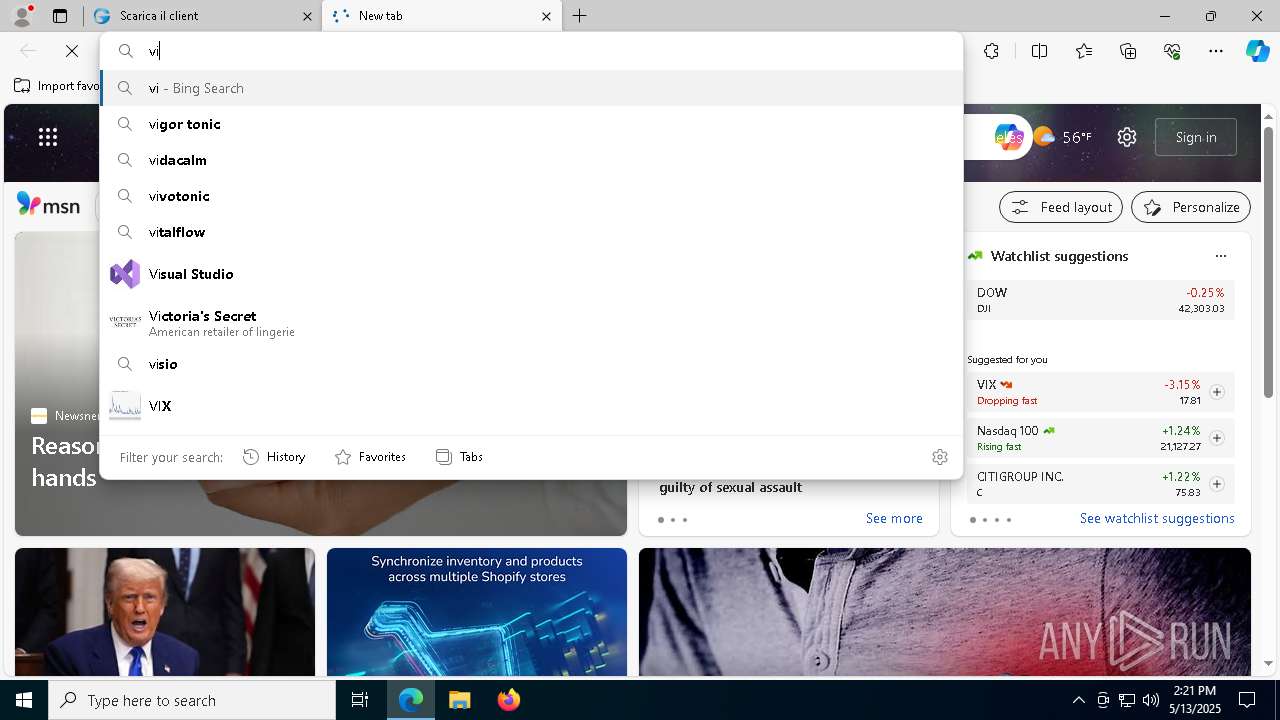
Task: Filter search by Favorites
Action: coord(370,457)
